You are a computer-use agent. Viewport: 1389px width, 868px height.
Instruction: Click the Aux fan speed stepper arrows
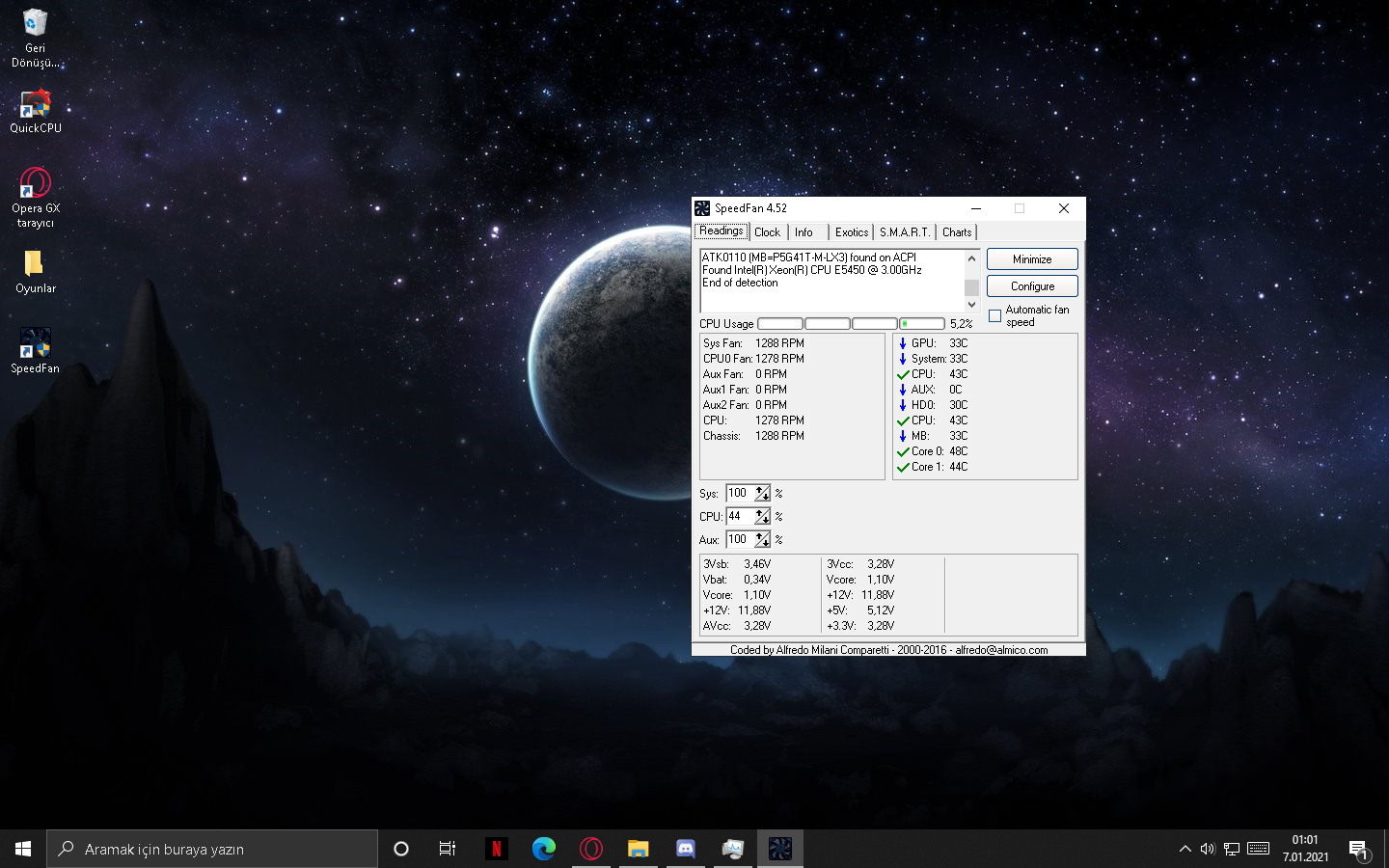pos(762,539)
